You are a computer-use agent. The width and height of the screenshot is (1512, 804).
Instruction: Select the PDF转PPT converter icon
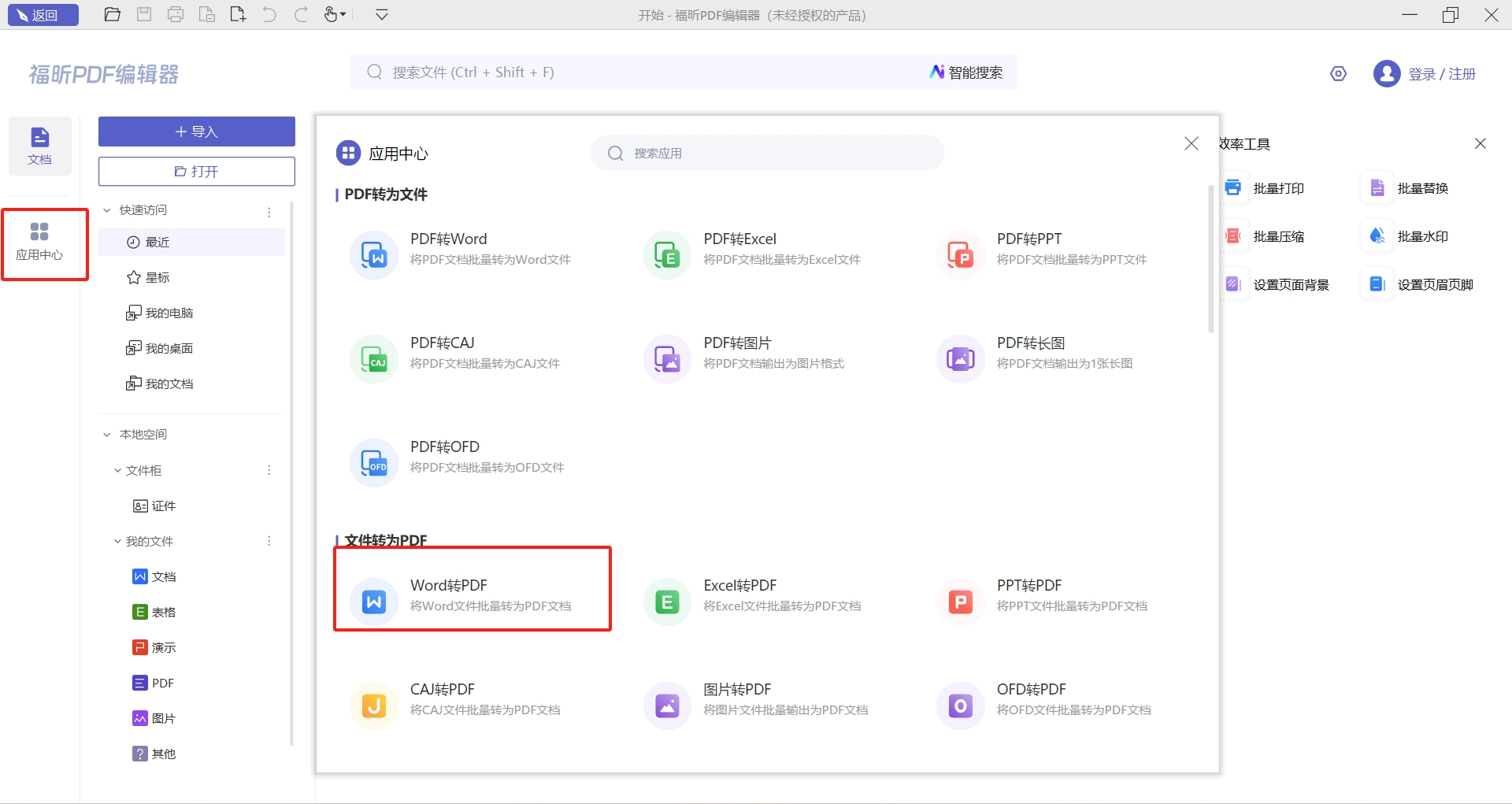pyautogui.click(x=960, y=255)
